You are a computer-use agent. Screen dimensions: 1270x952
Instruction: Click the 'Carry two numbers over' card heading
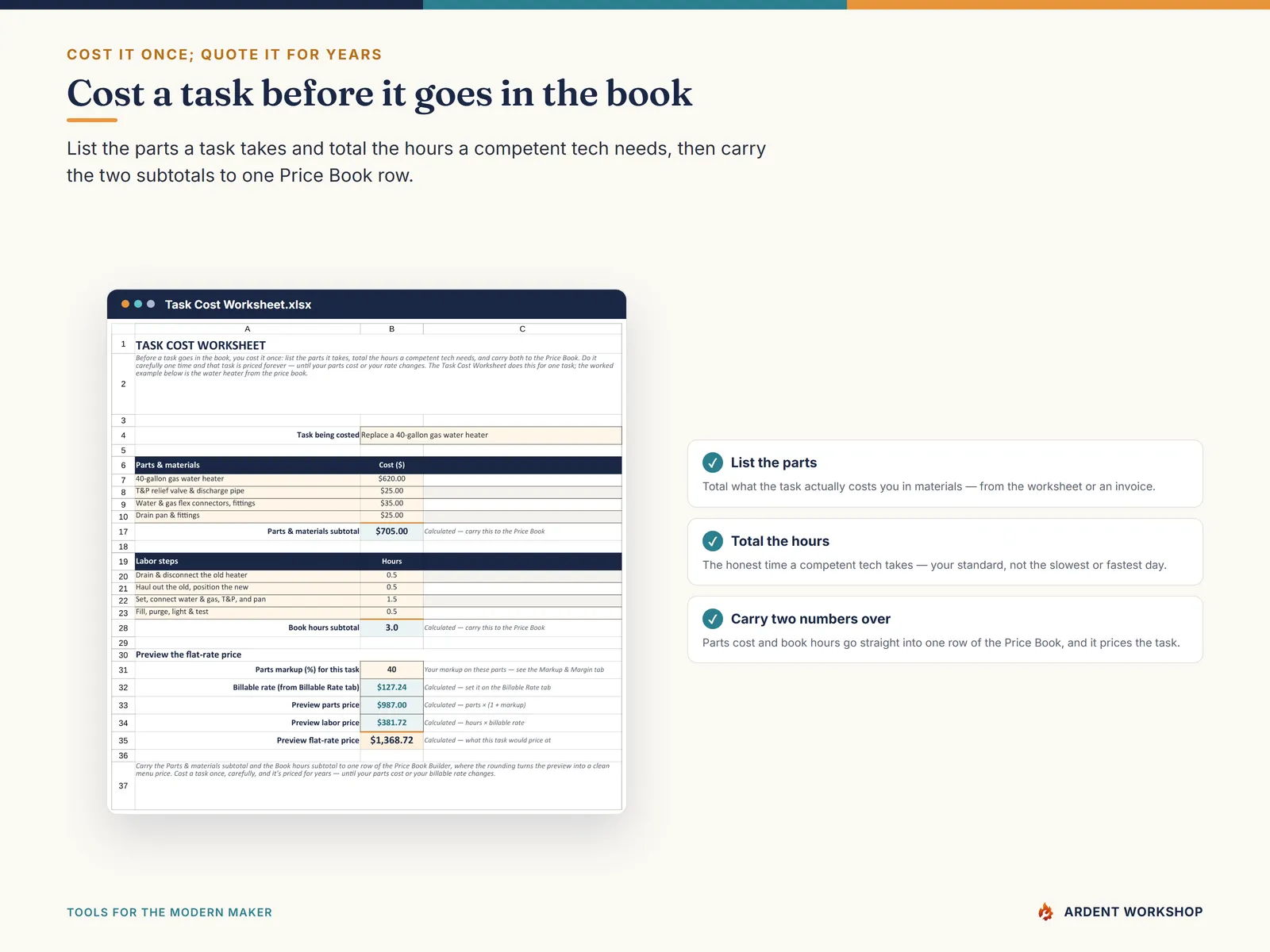tap(810, 619)
